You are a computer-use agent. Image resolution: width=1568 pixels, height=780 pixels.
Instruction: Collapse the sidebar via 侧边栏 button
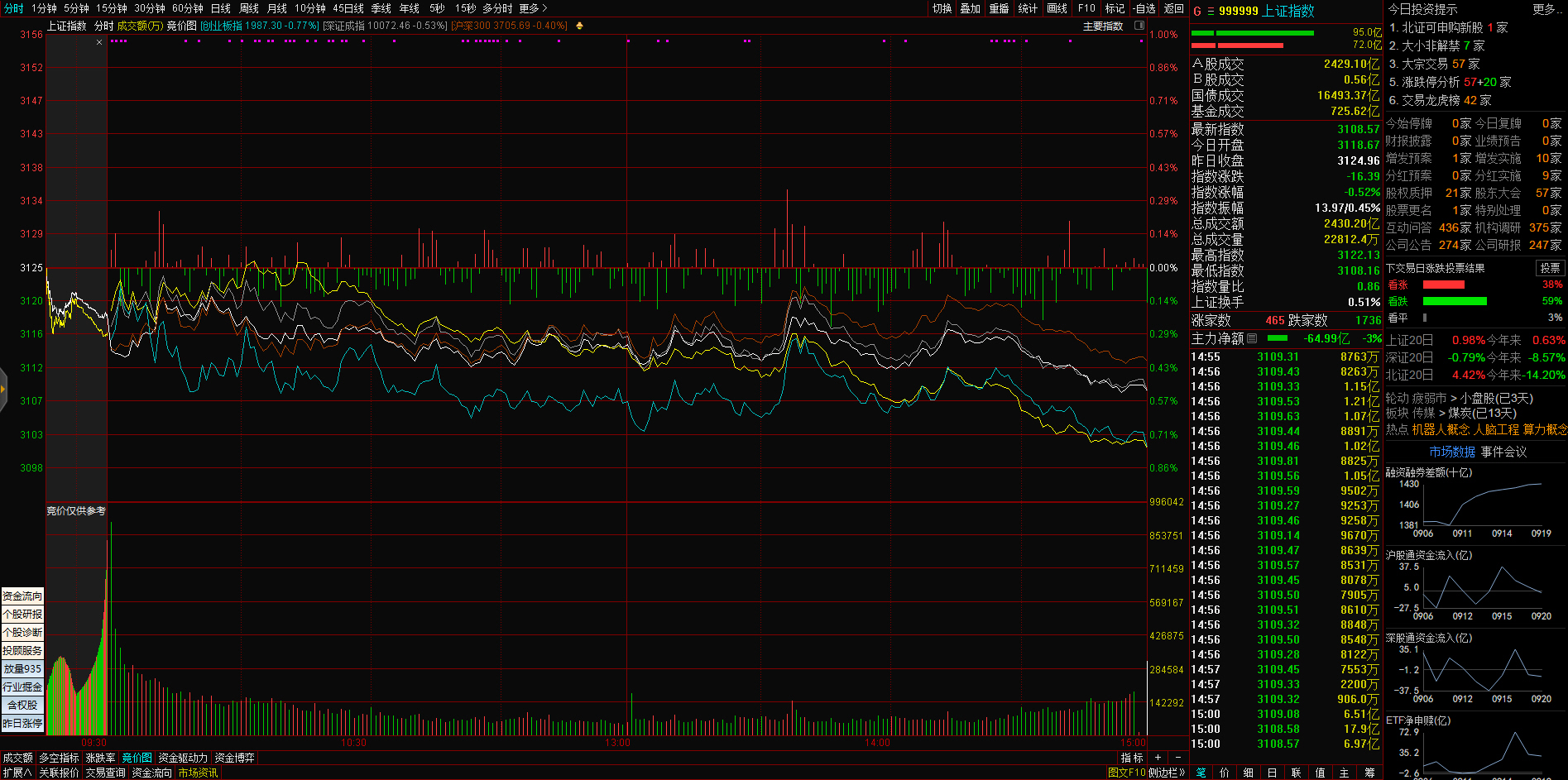1167,773
